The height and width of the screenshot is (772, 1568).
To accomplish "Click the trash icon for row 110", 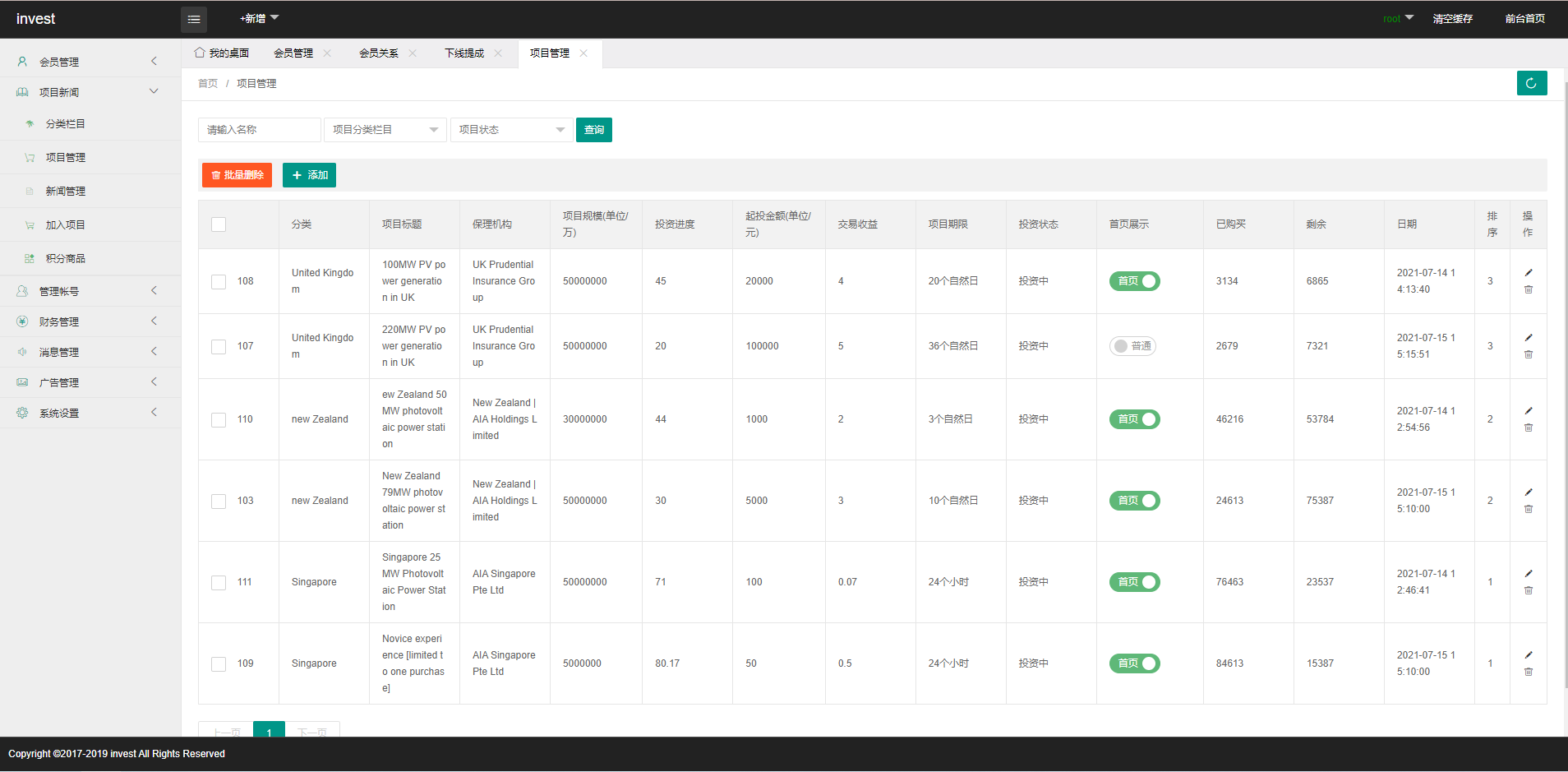I will click(x=1529, y=428).
